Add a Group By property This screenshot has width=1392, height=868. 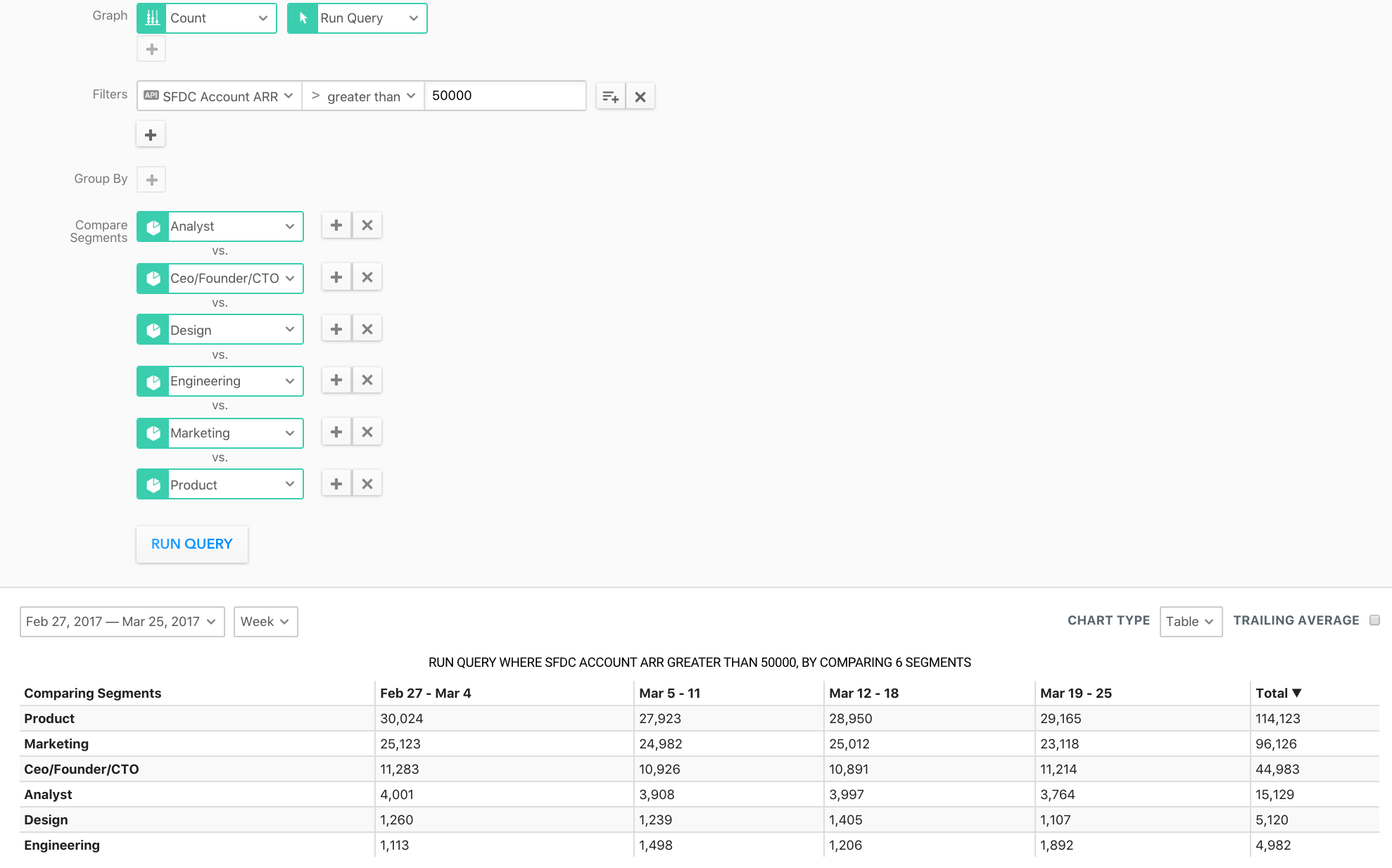(x=151, y=179)
